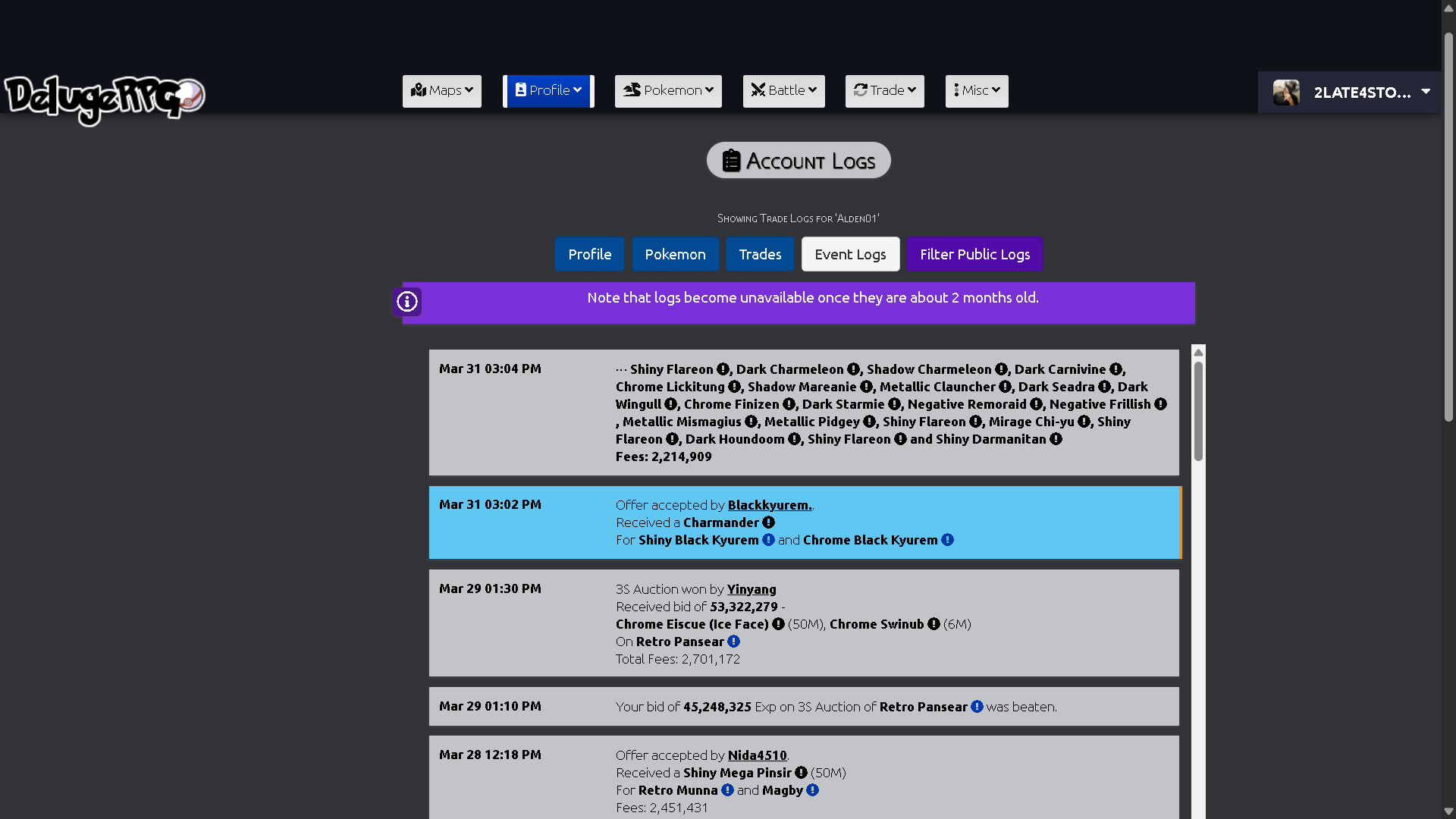The width and height of the screenshot is (1456, 819).
Task: Follow the Nida4510 user link
Action: (758, 755)
